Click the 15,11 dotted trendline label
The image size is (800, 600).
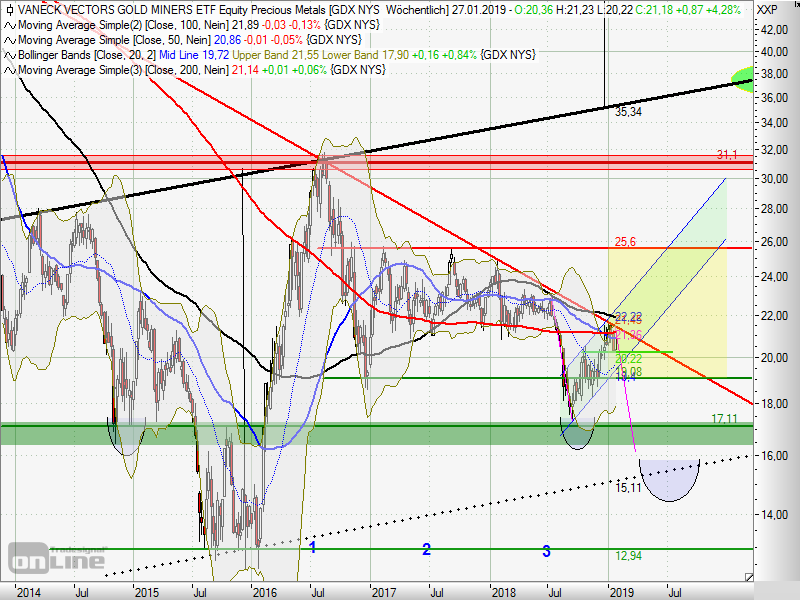(x=628, y=488)
